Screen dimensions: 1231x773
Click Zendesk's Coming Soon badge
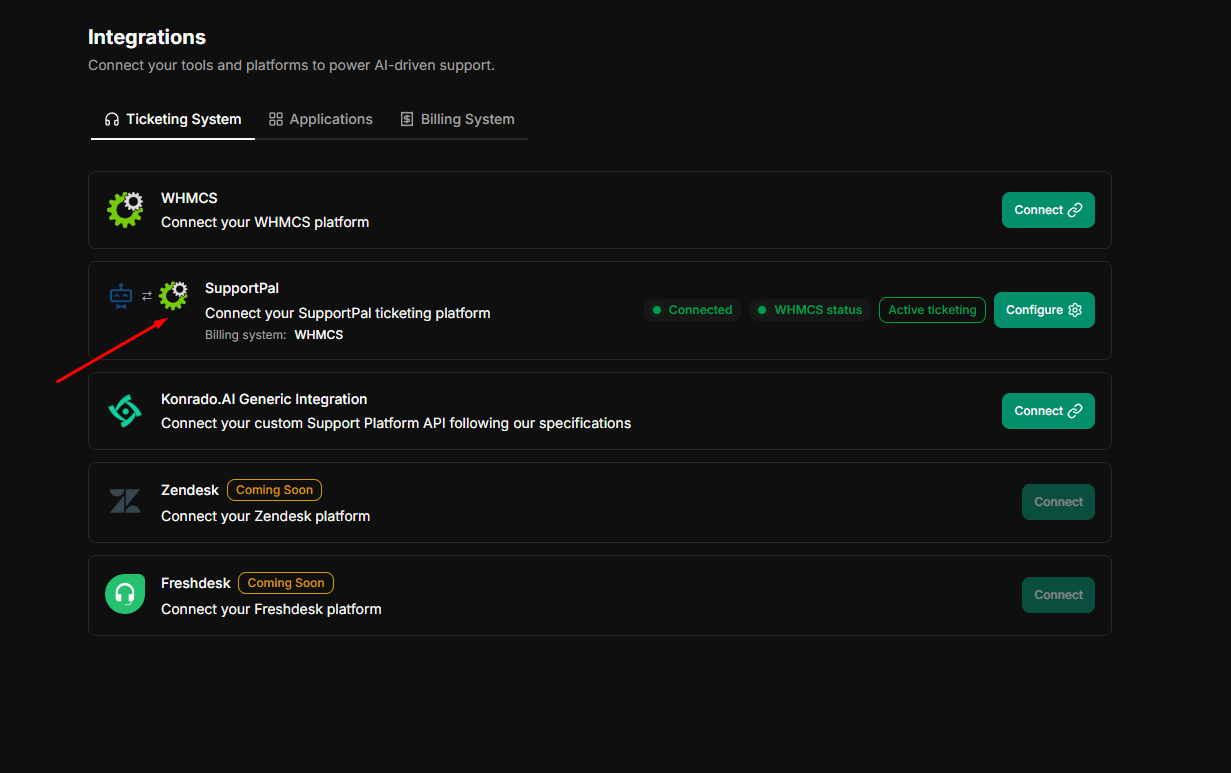coord(274,490)
